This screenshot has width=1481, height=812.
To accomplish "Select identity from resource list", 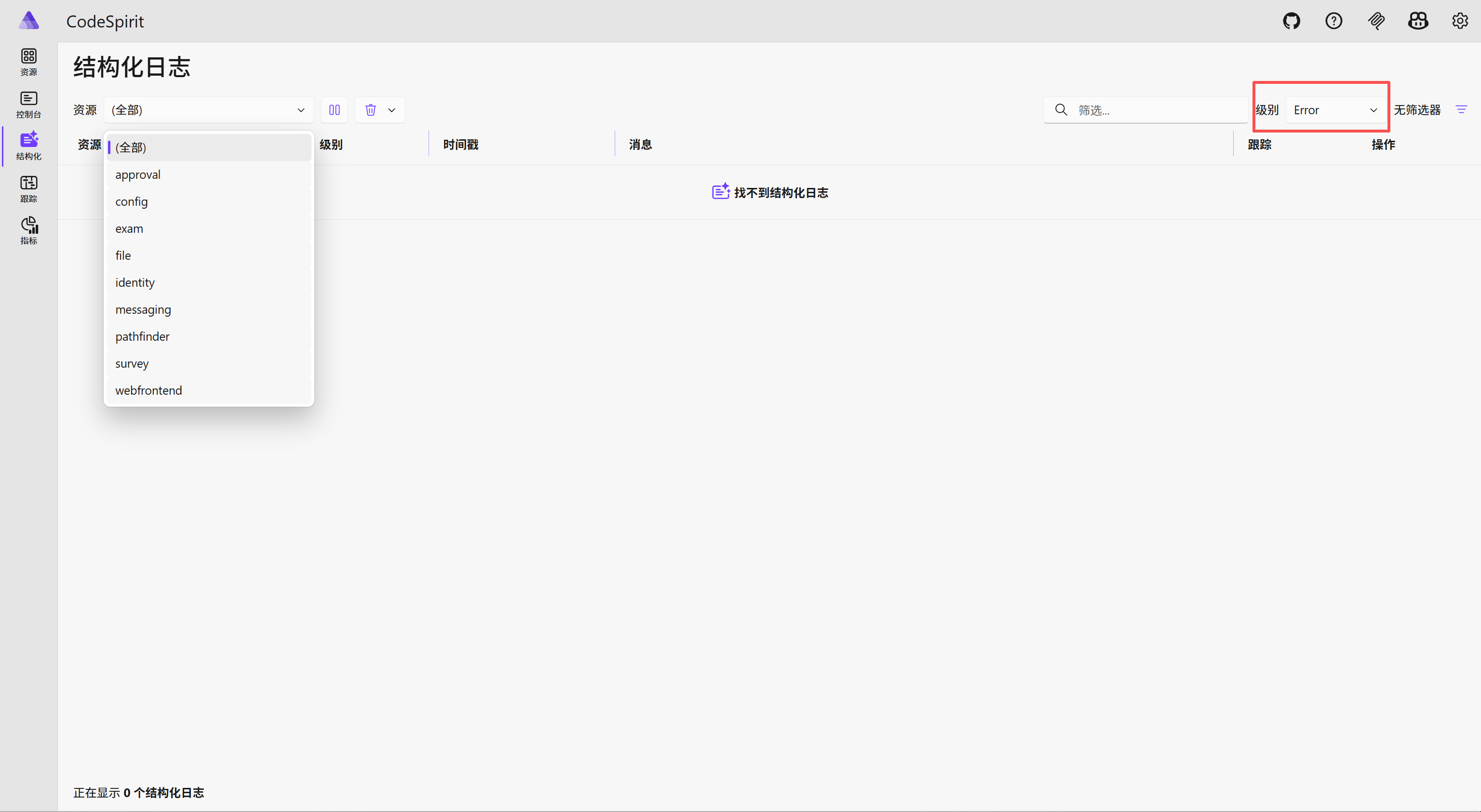I will (135, 282).
